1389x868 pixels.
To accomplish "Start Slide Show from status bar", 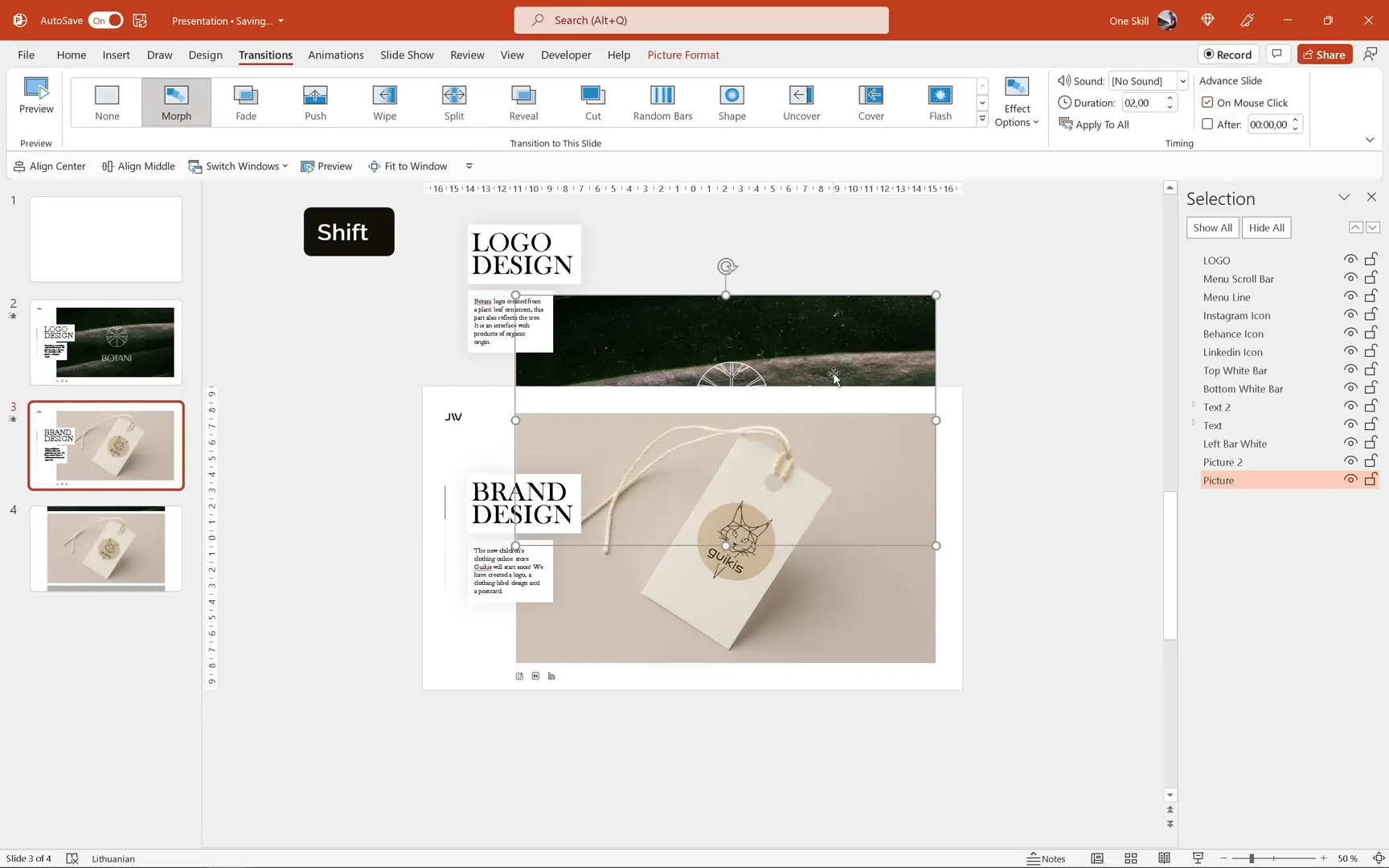I will coord(1198,858).
